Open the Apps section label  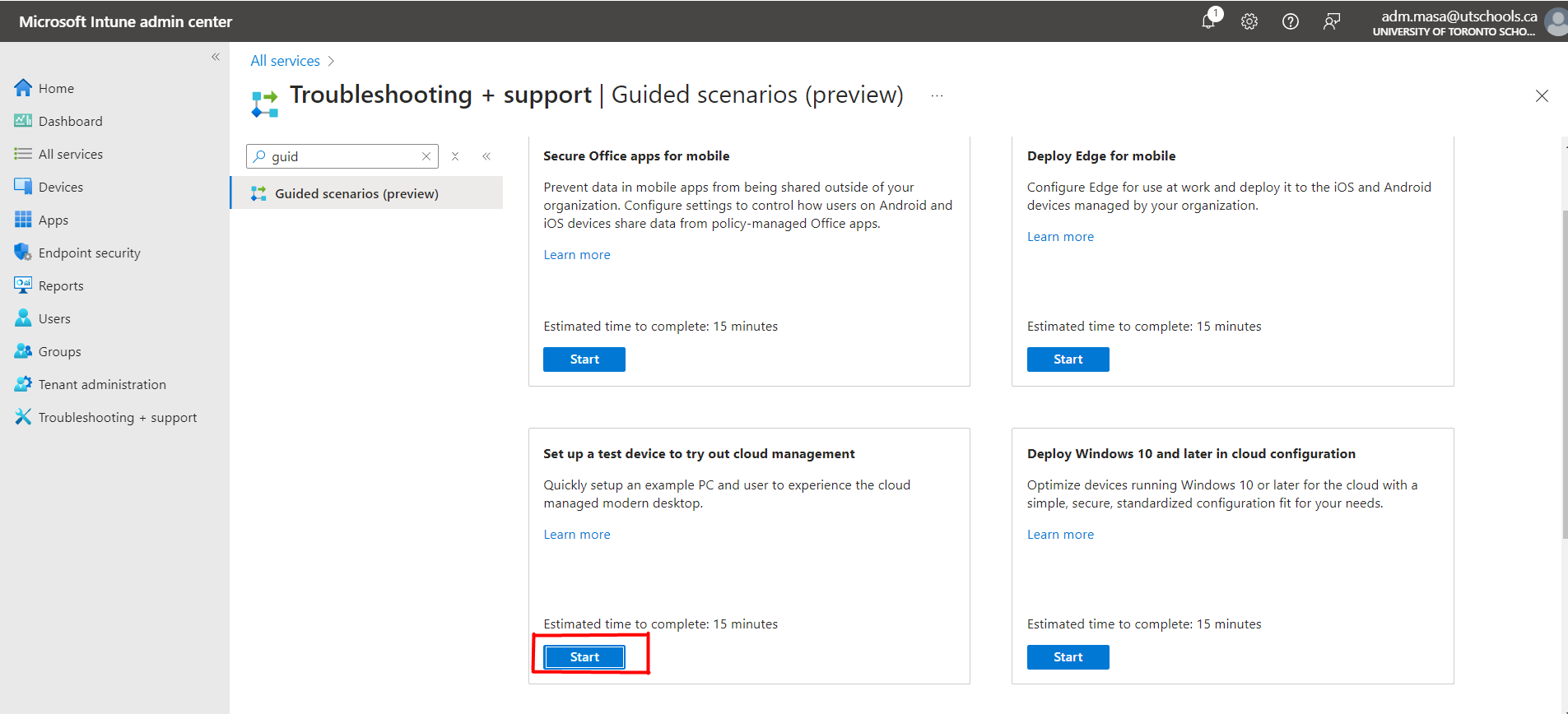point(54,220)
